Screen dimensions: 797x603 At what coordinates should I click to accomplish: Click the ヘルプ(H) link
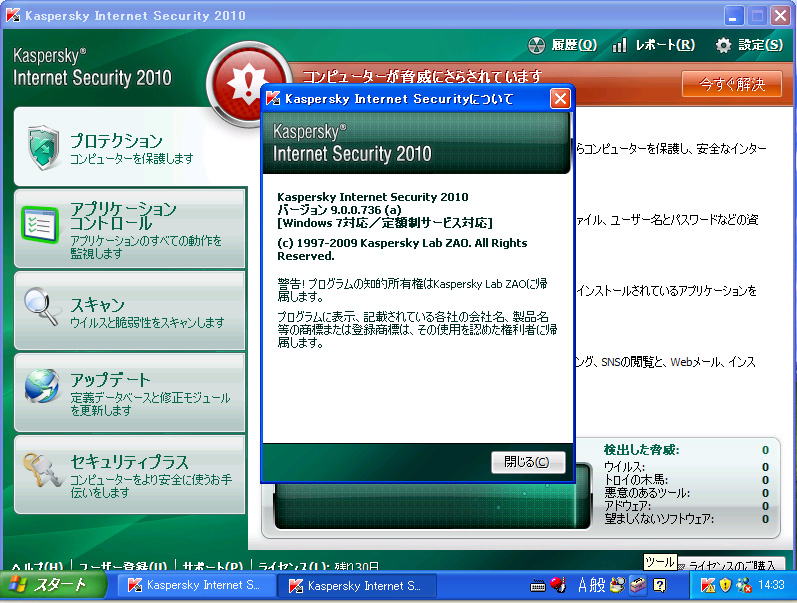(37, 565)
